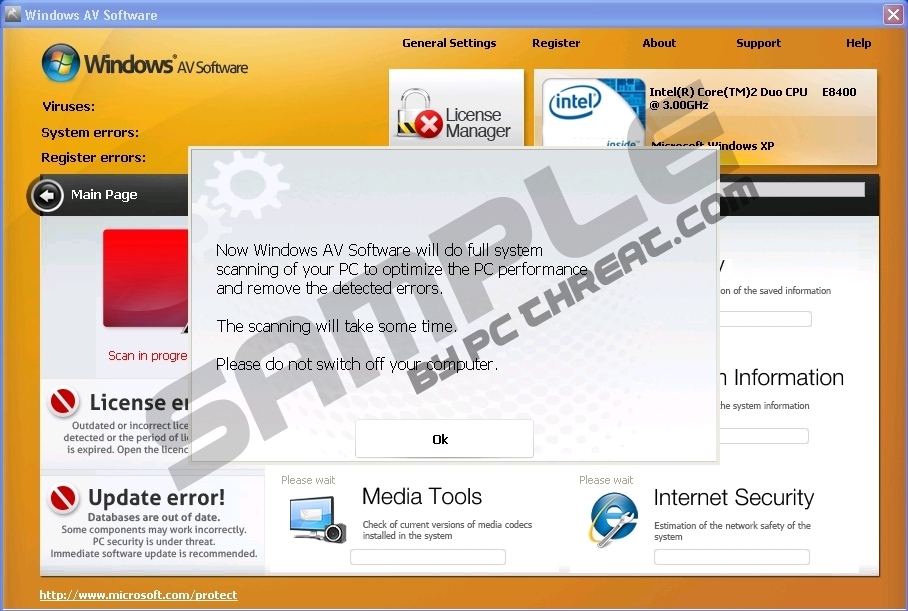Follow the microsoft.com/protect link
This screenshot has width=908, height=611.
pyautogui.click(x=138, y=595)
